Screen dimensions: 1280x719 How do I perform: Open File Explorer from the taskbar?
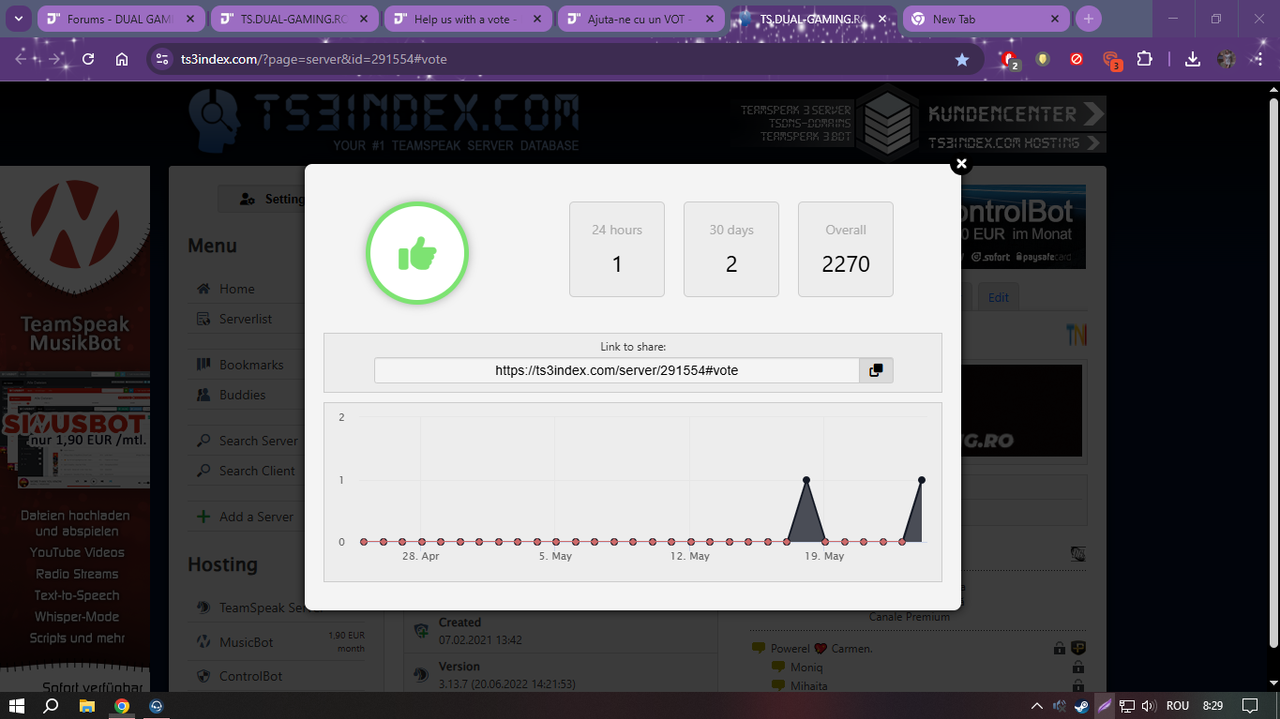click(87, 705)
